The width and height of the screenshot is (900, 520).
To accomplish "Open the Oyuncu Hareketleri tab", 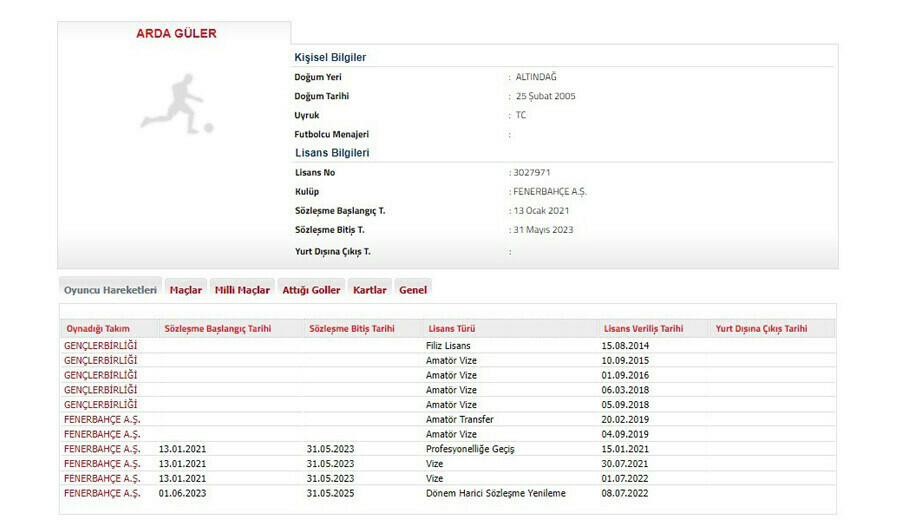I will 110,290.
